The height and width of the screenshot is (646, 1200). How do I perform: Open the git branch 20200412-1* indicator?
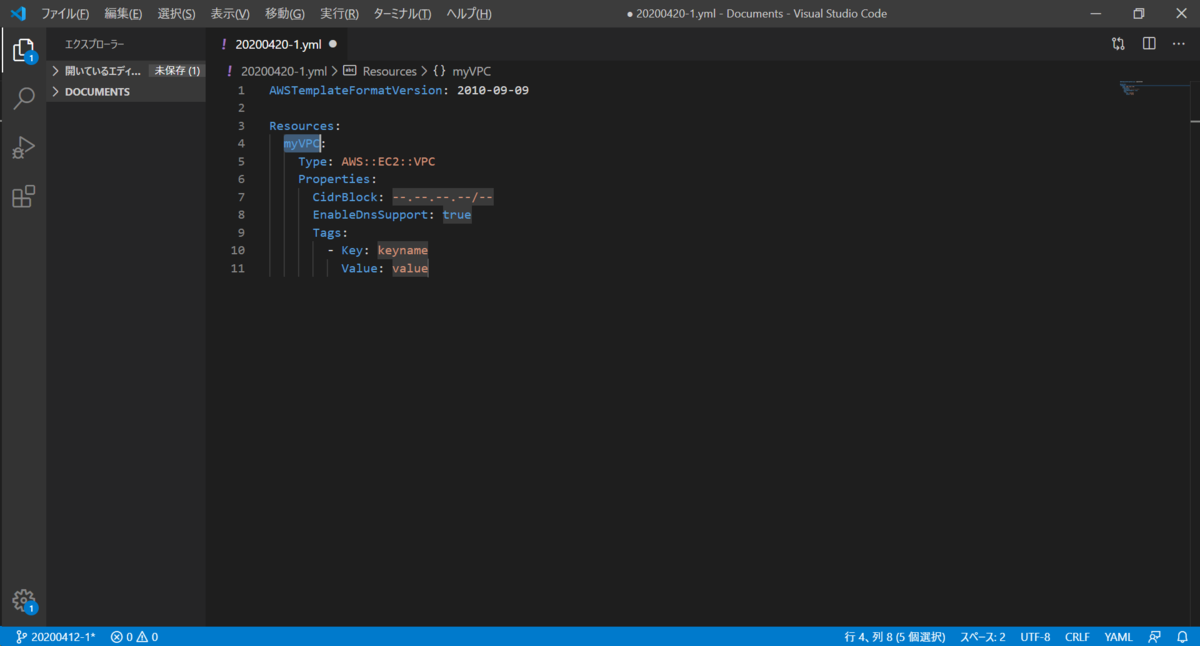[x=55, y=637]
